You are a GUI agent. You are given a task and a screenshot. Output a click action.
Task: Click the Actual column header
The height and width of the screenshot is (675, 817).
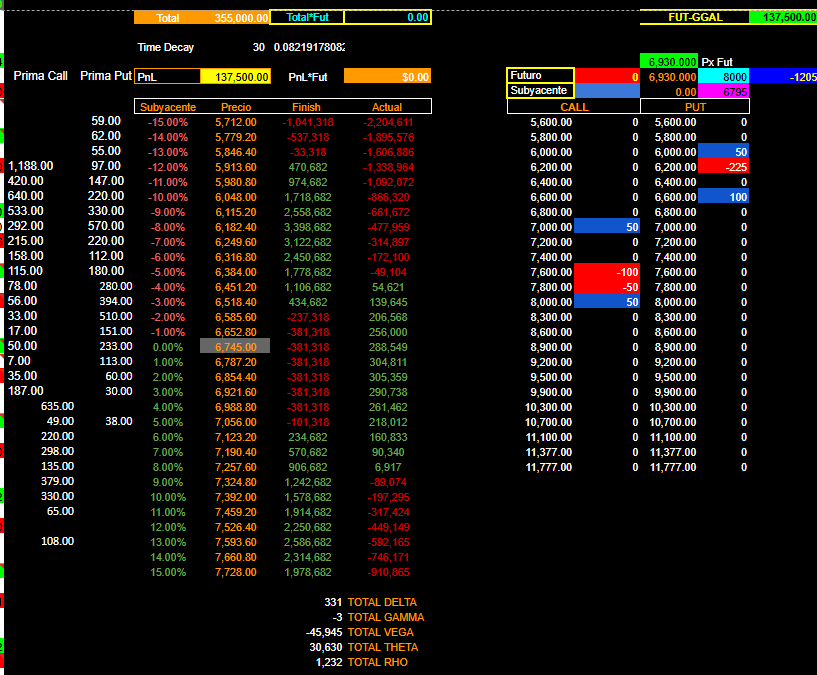387,107
